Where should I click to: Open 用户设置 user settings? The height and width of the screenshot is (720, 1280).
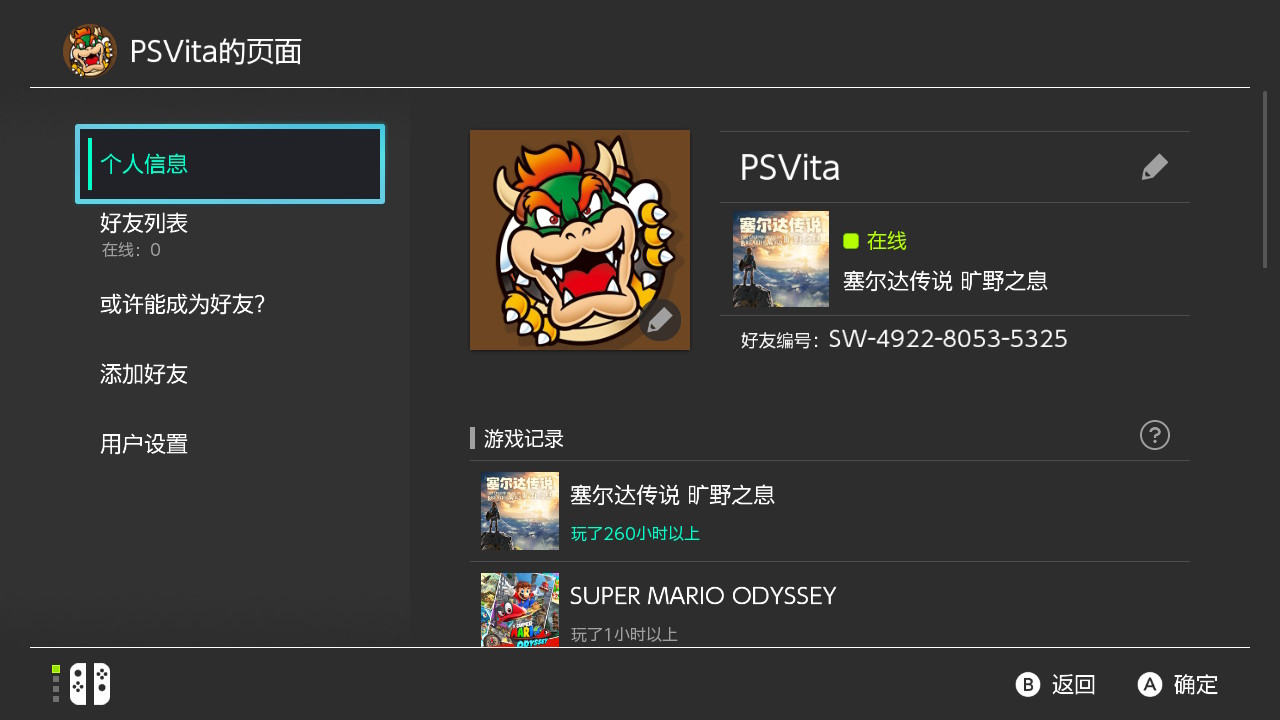click(230, 444)
